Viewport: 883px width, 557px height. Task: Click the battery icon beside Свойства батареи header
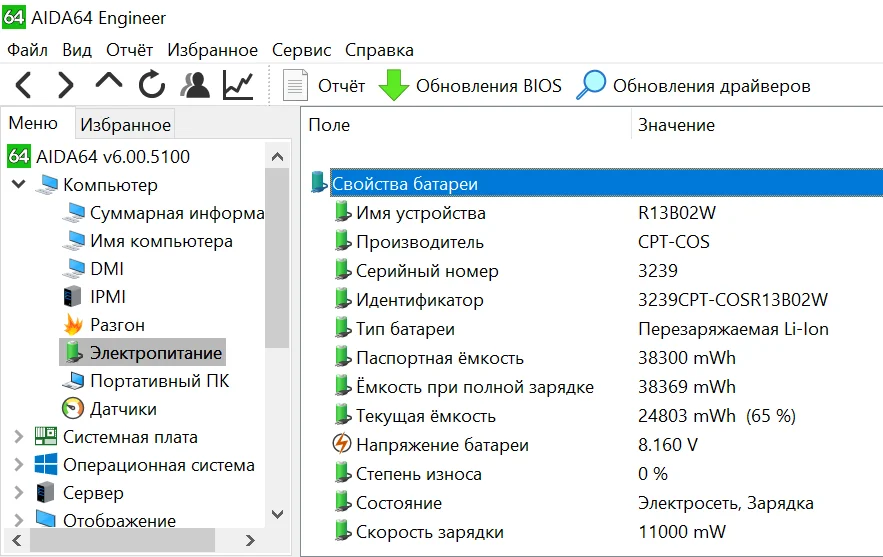coord(319,182)
